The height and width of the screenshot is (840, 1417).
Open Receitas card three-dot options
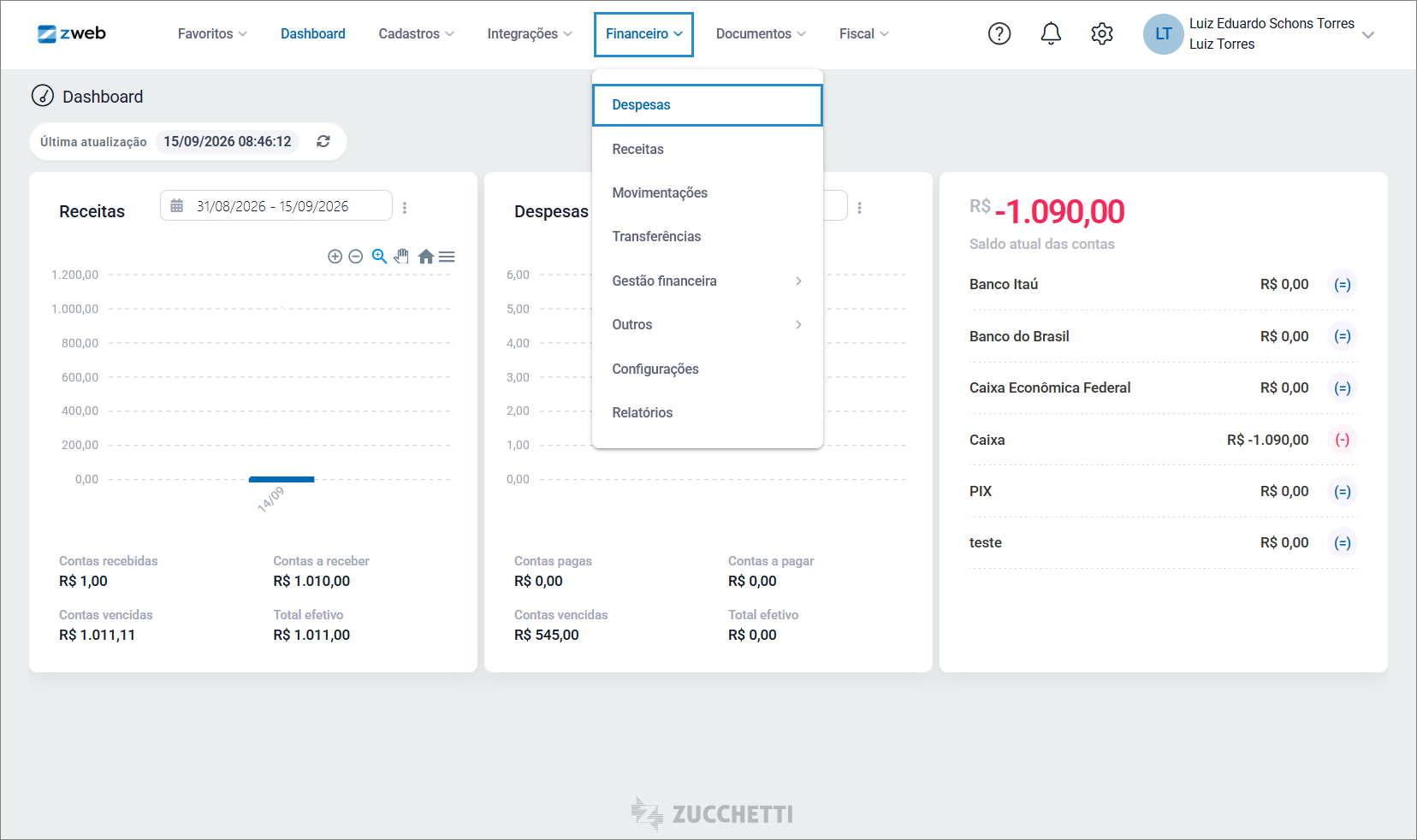[405, 208]
